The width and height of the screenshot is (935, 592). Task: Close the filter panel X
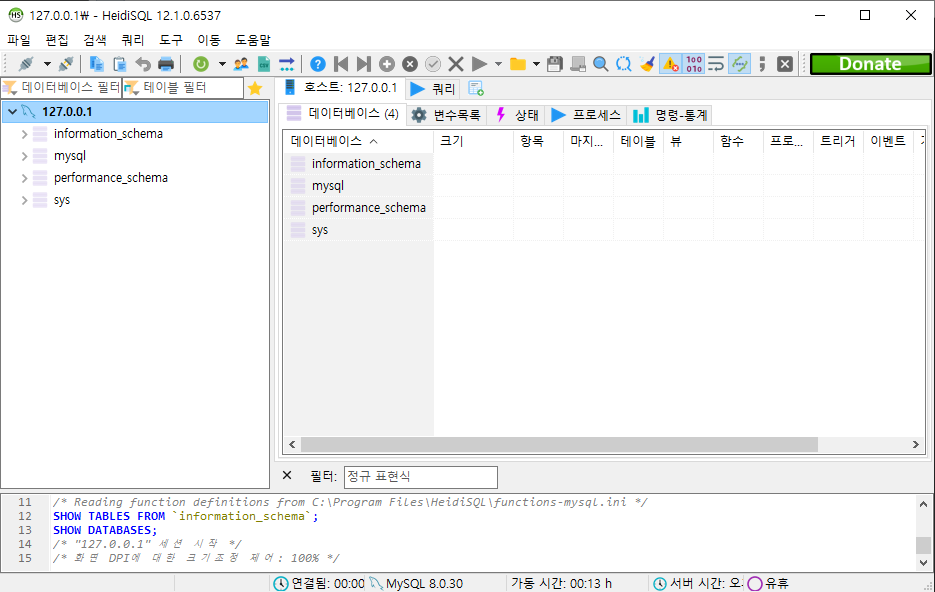click(287, 475)
